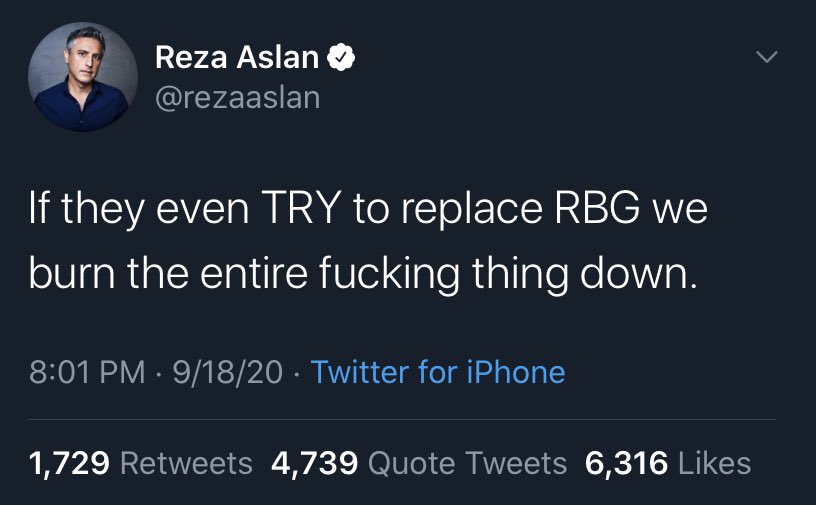This screenshot has width=816, height=505.
Task: Open the Twitter for iPhone source link
Action: click(438, 373)
